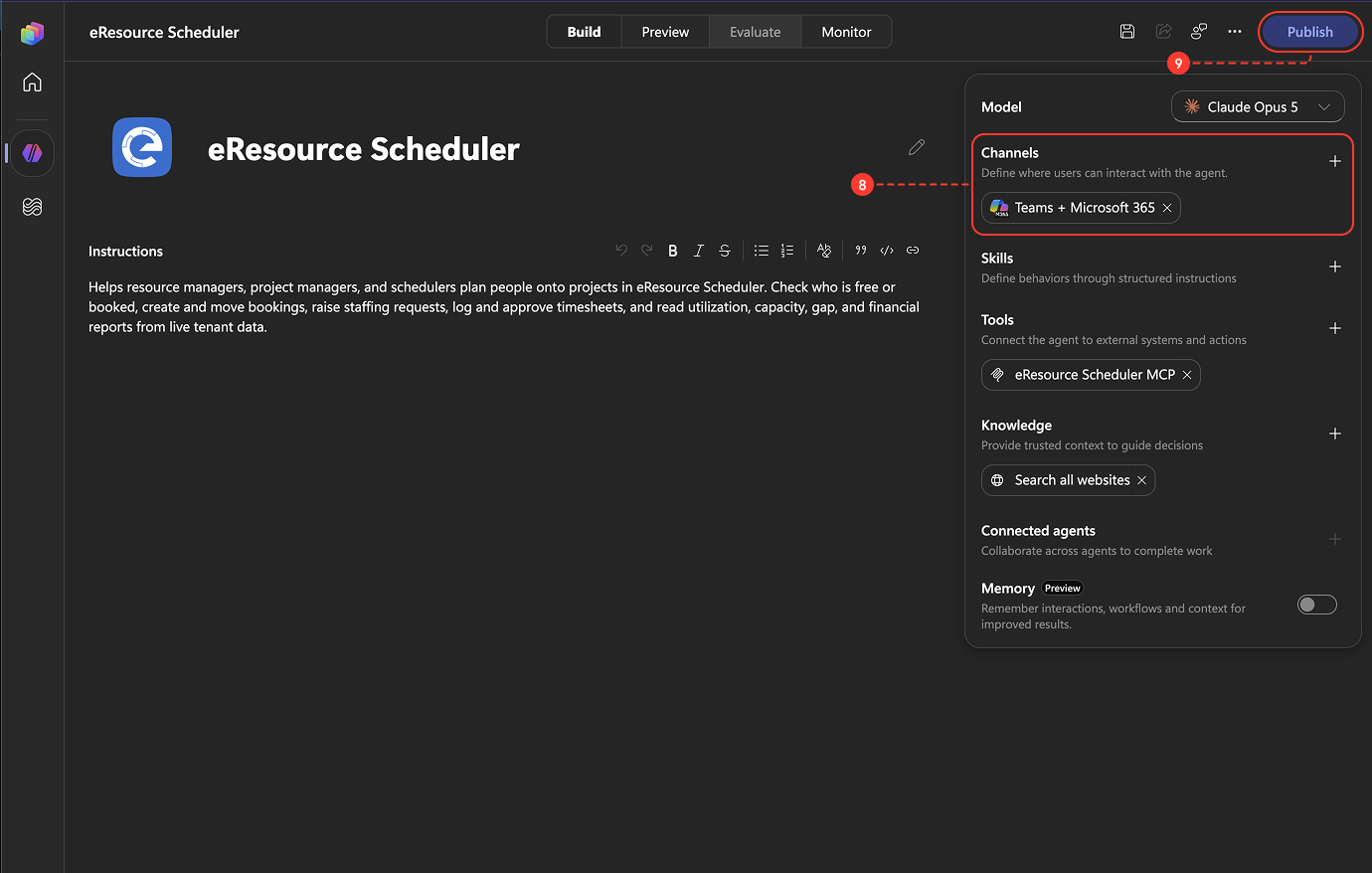The width and height of the screenshot is (1372, 873).
Task: Edit the agent name with the pencil icon
Action: pos(917,147)
